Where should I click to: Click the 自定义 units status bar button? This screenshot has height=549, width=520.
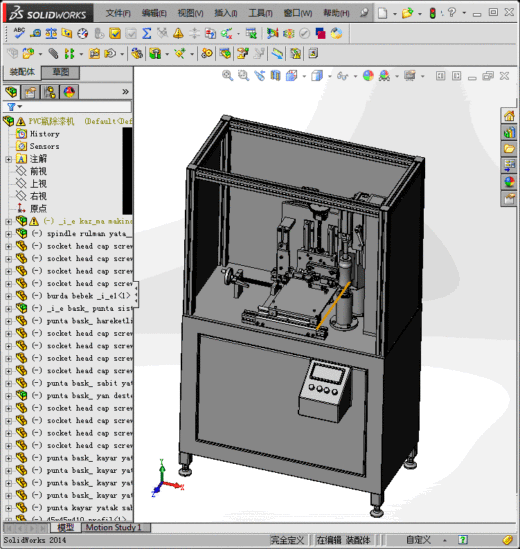pyautogui.click(x=418, y=540)
